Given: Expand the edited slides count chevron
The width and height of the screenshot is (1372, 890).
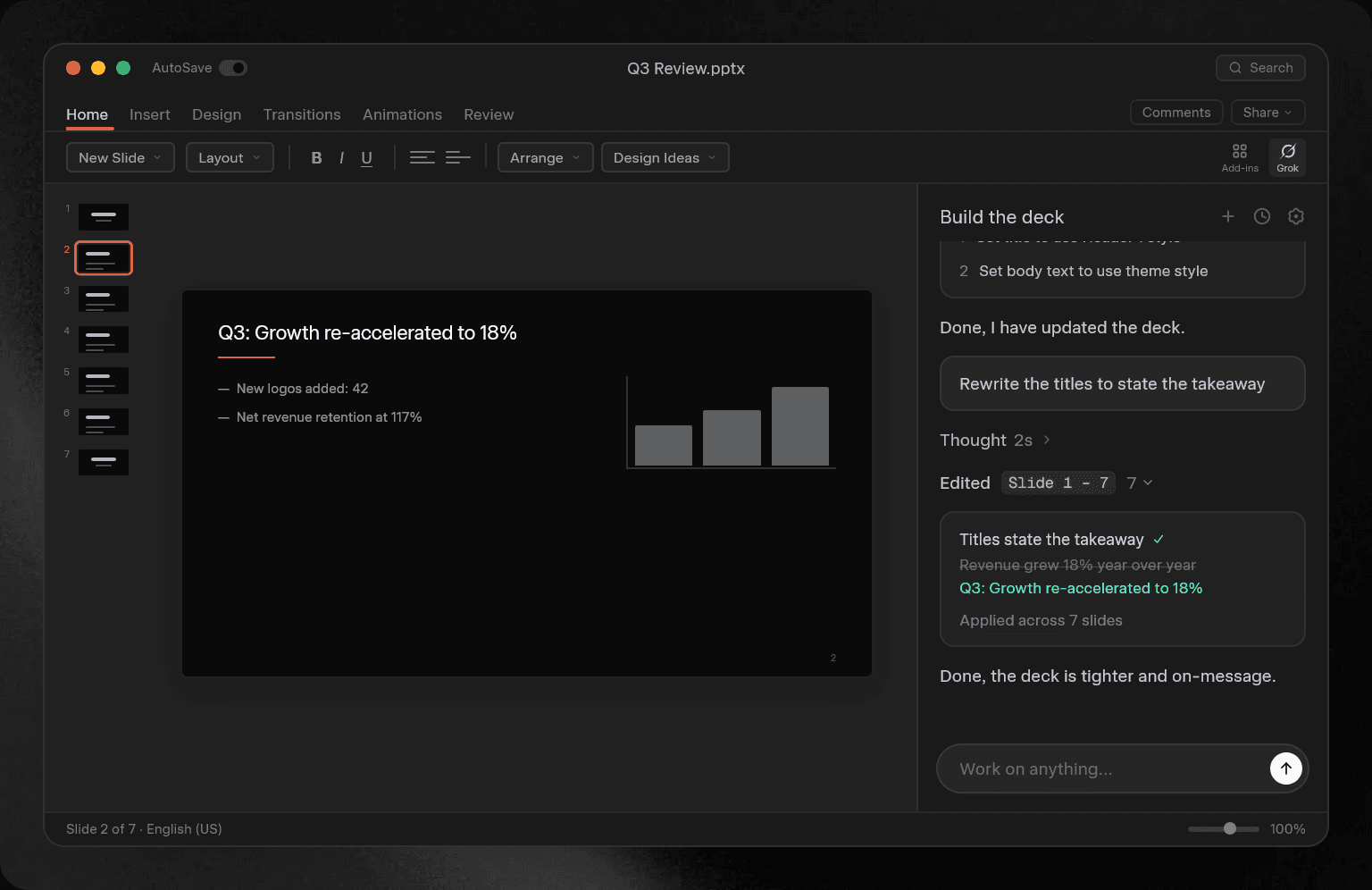Looking at the screenshot, I should pos(1140,483).
